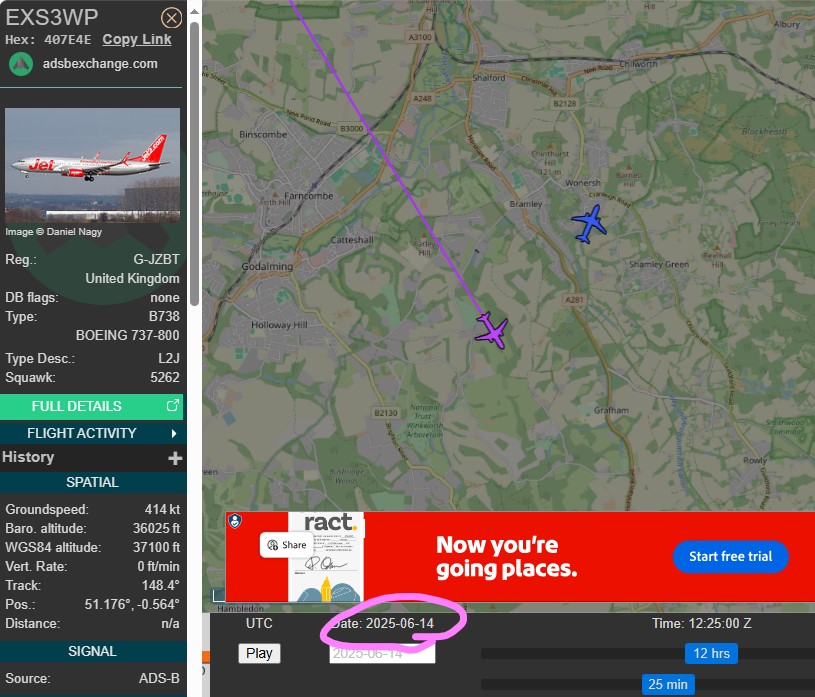Screen dimensions: 815x697
Task: Expand the FLIGHT ACTIVITY arrow
Action: (174, 433)
